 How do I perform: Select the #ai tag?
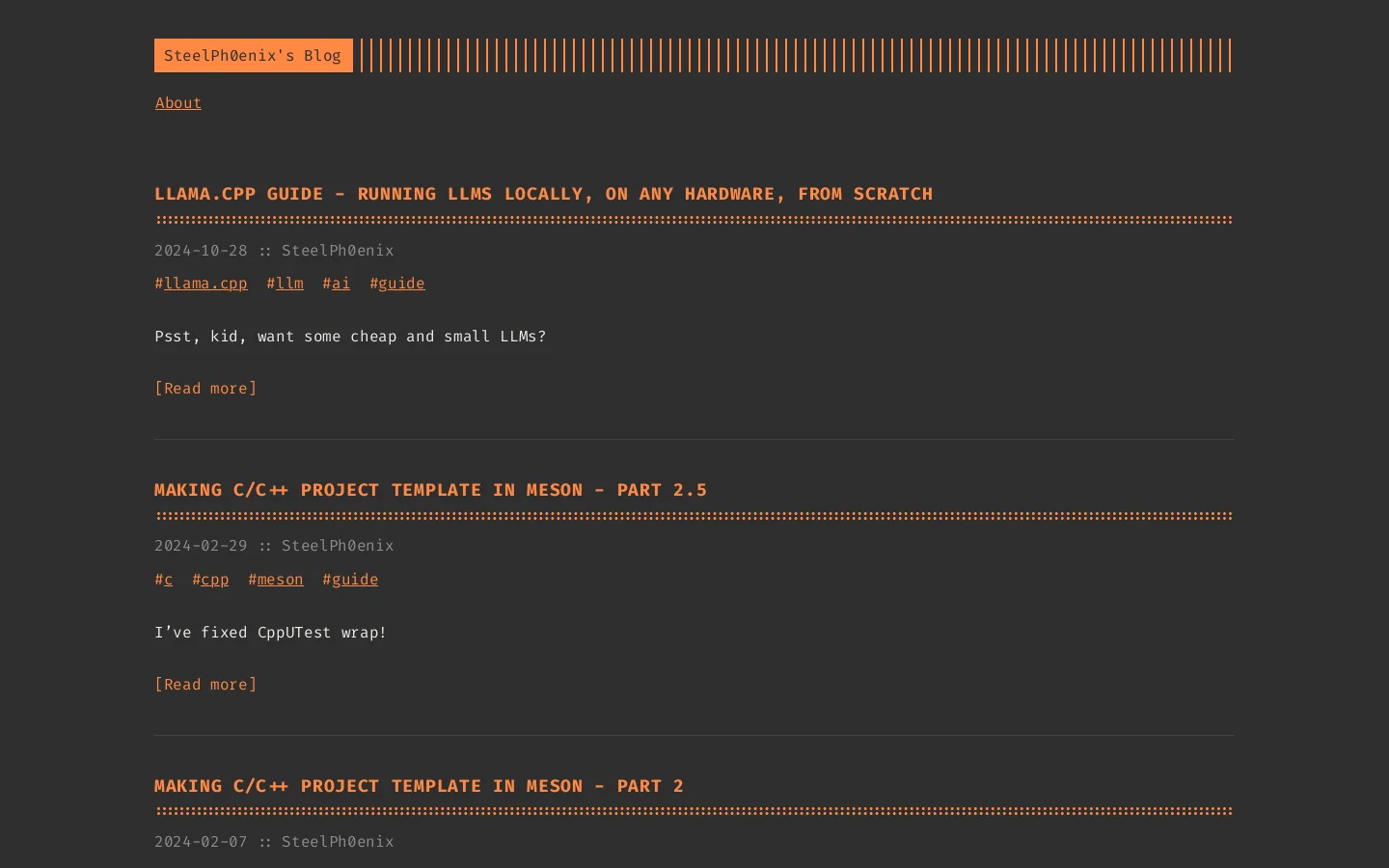click(340, 284)
